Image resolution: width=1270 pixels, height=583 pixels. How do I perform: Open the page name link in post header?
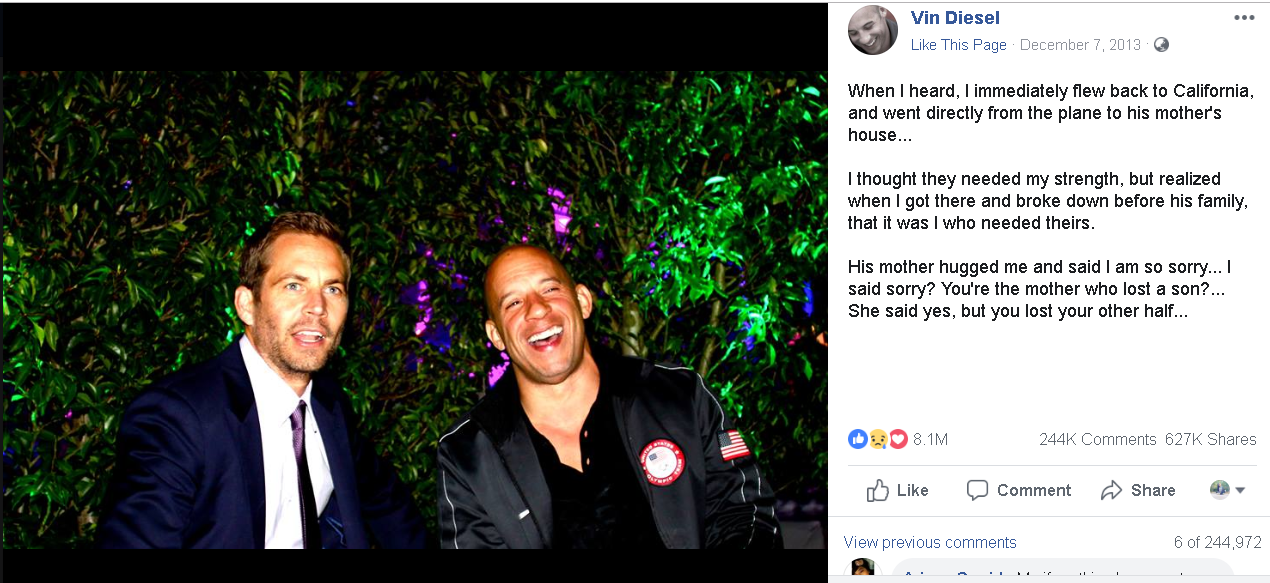[955, 18]
